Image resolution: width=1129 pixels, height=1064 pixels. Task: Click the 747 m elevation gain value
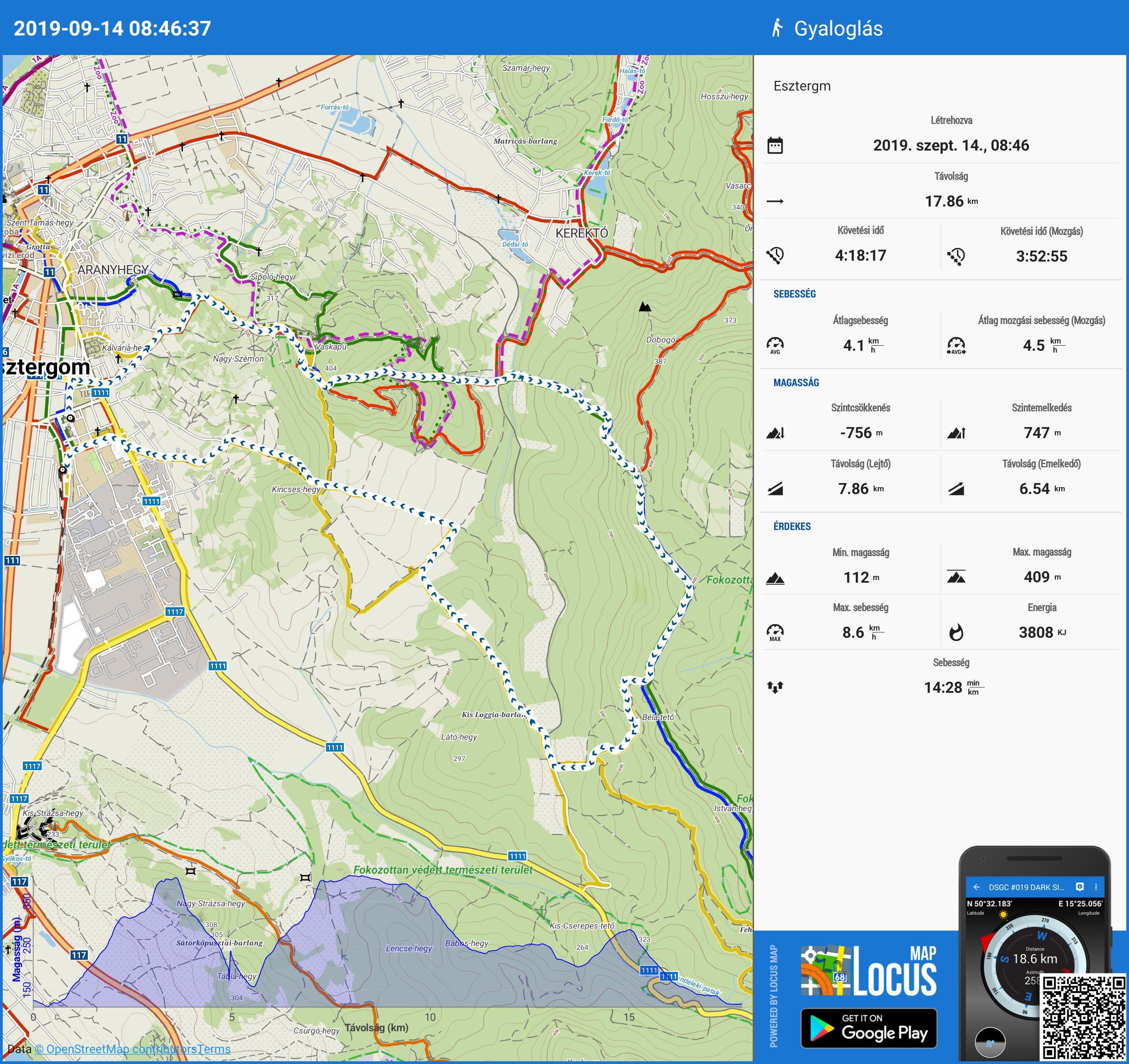[x=1042, y=433]
